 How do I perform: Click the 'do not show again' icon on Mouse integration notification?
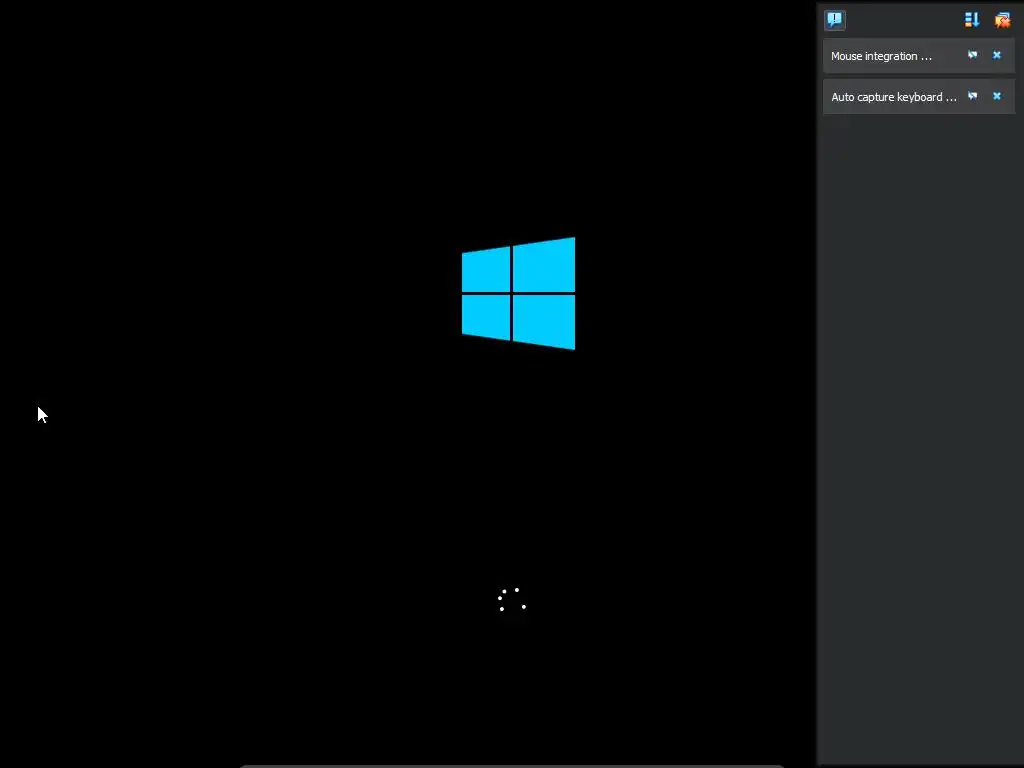(x=972, y=55)
